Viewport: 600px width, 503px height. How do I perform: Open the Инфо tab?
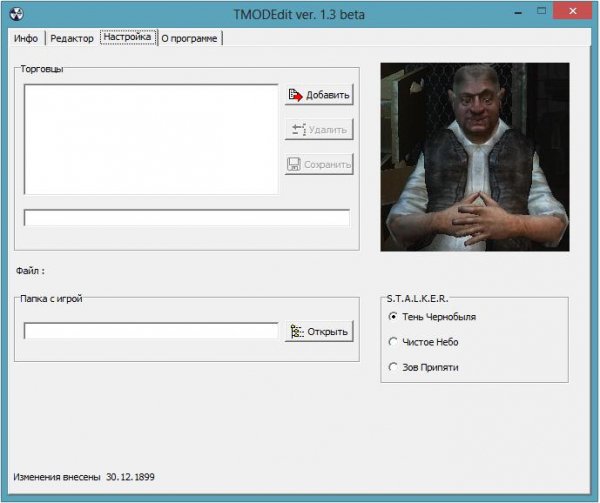(x=26, y=38)
